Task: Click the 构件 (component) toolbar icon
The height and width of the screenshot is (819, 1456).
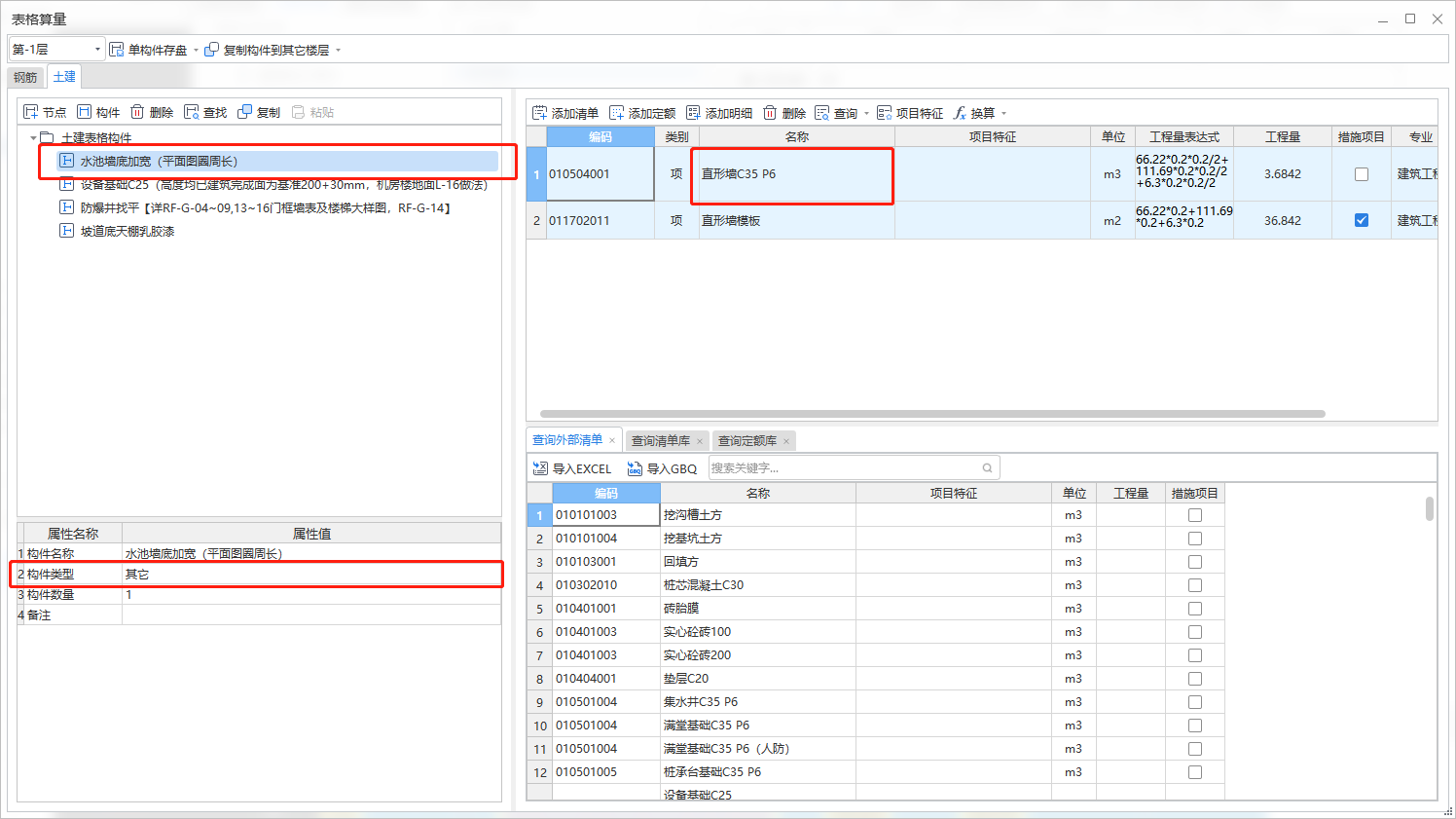Action: (85, 112)
